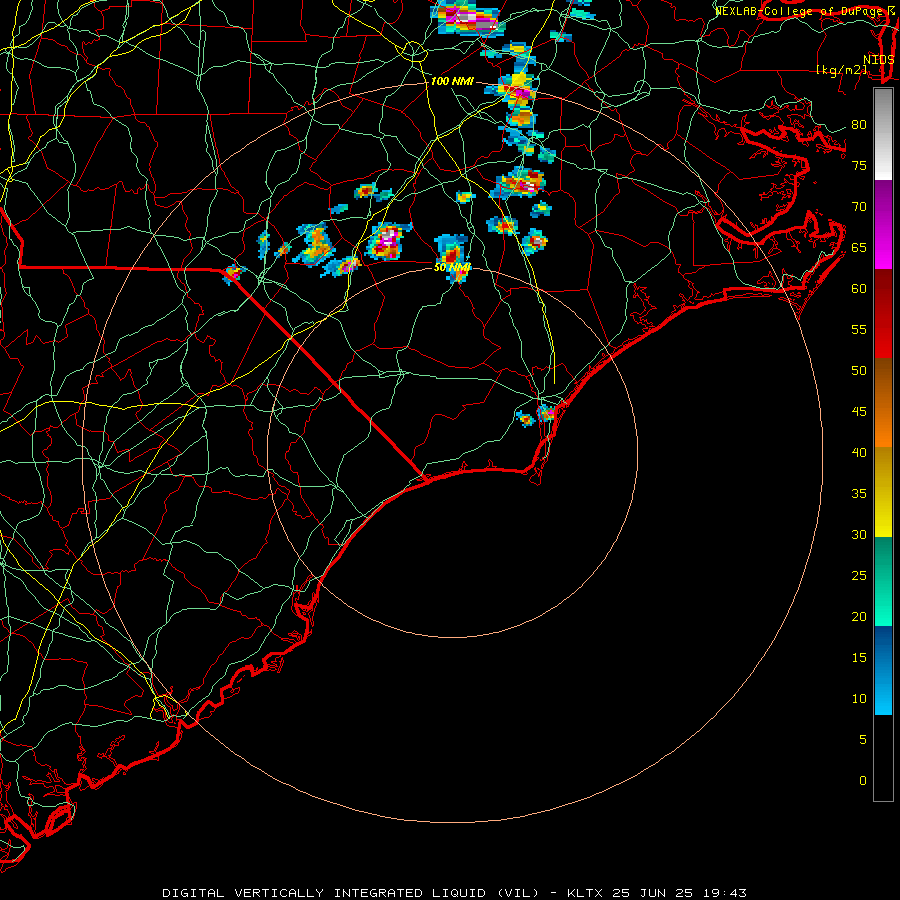Click the 35 value on the scale
This screenshot has height=900, width=900.
pos(859,494)
